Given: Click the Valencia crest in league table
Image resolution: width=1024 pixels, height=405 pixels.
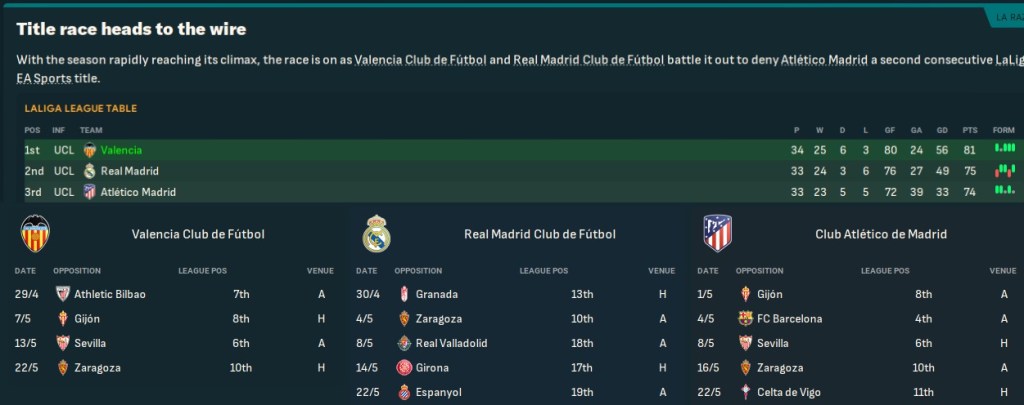Looking at the screenshot, I should pyautogui.click(x=89, y=150).
